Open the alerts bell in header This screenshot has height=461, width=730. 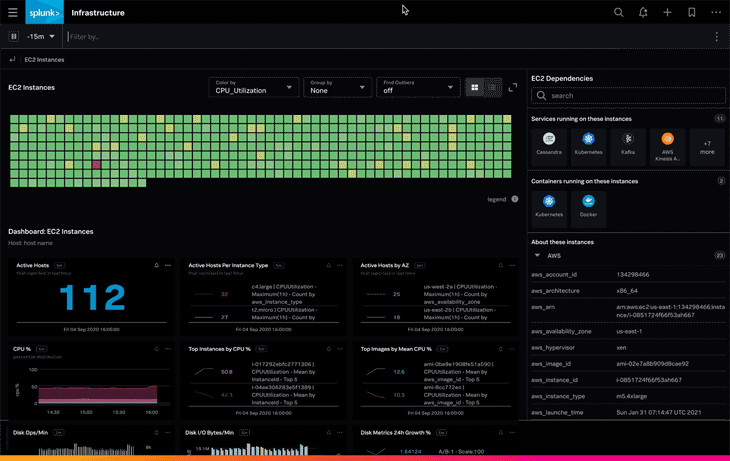pos(643,13)
